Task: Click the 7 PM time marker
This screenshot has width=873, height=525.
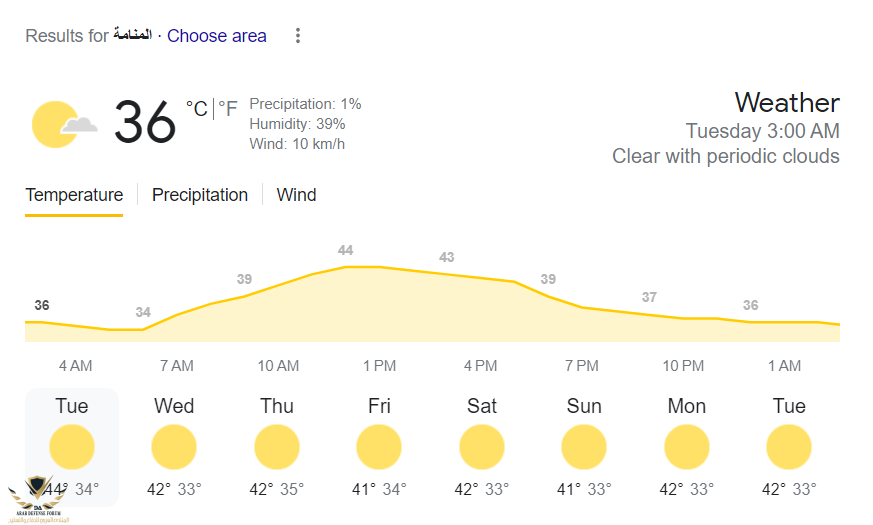Action: tap(581, 366)
